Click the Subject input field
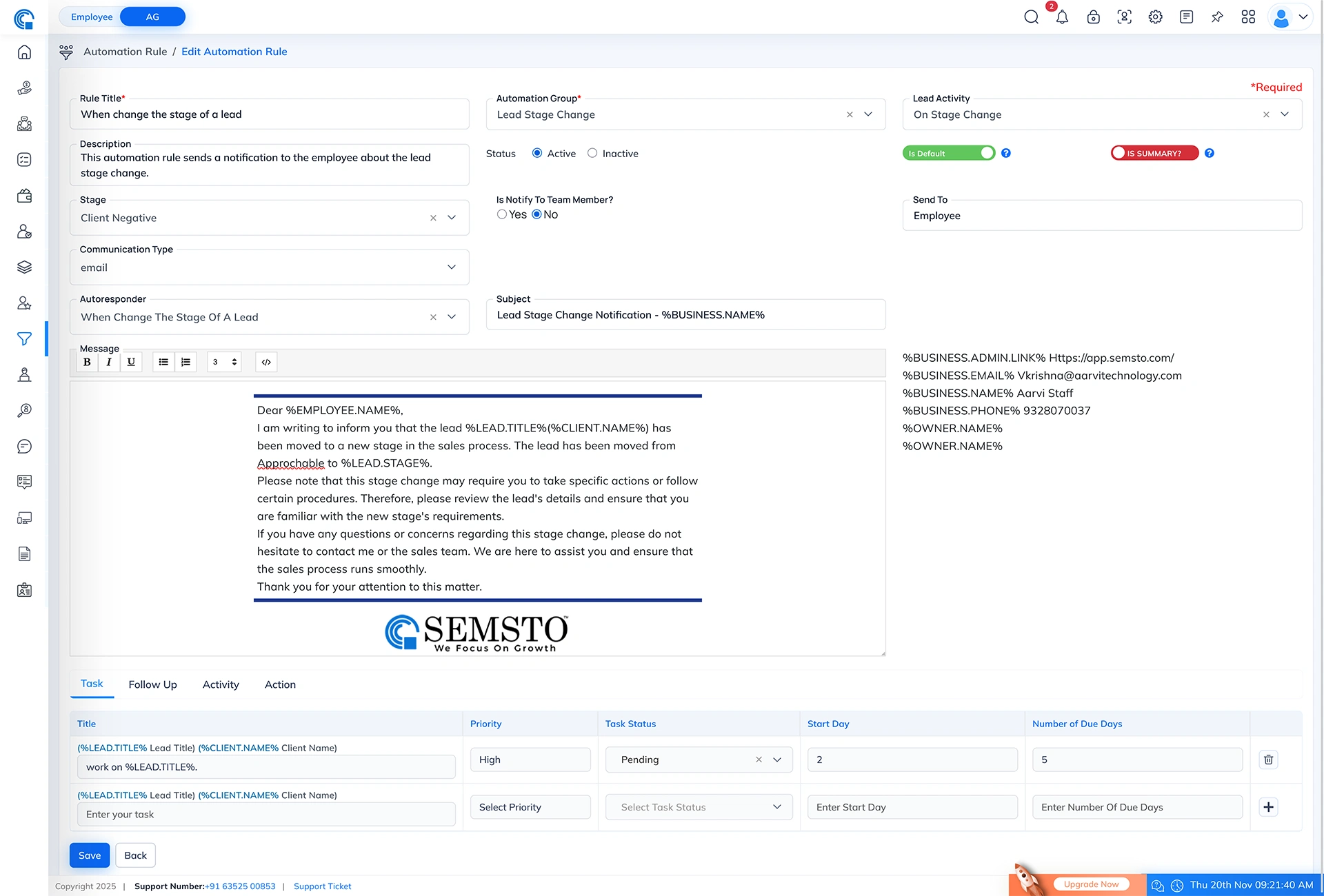The image size is (1324, 896). (685, 315)
